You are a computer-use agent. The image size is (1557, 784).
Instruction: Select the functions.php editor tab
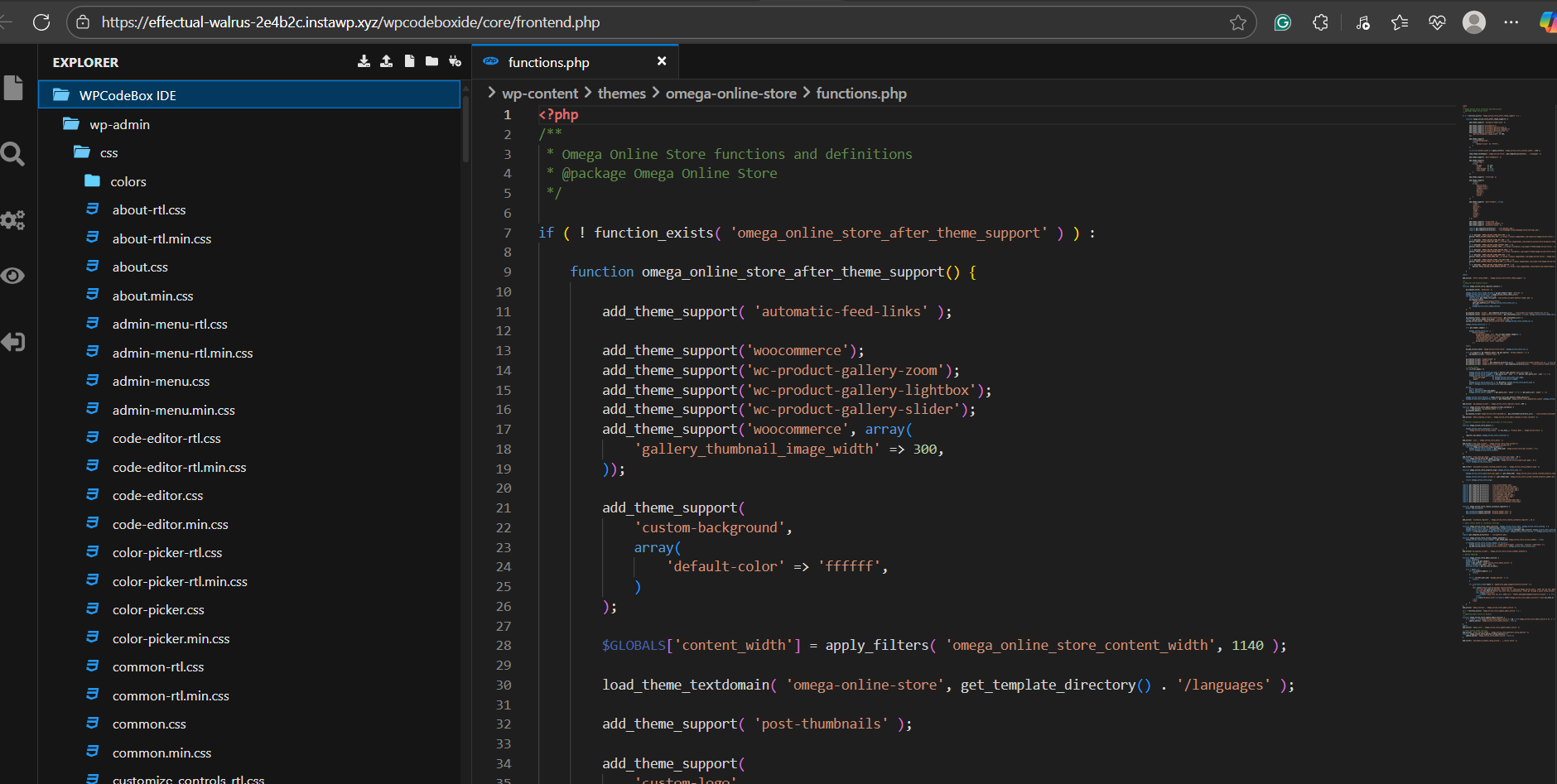pyautogui.click(x=575, y=62)
